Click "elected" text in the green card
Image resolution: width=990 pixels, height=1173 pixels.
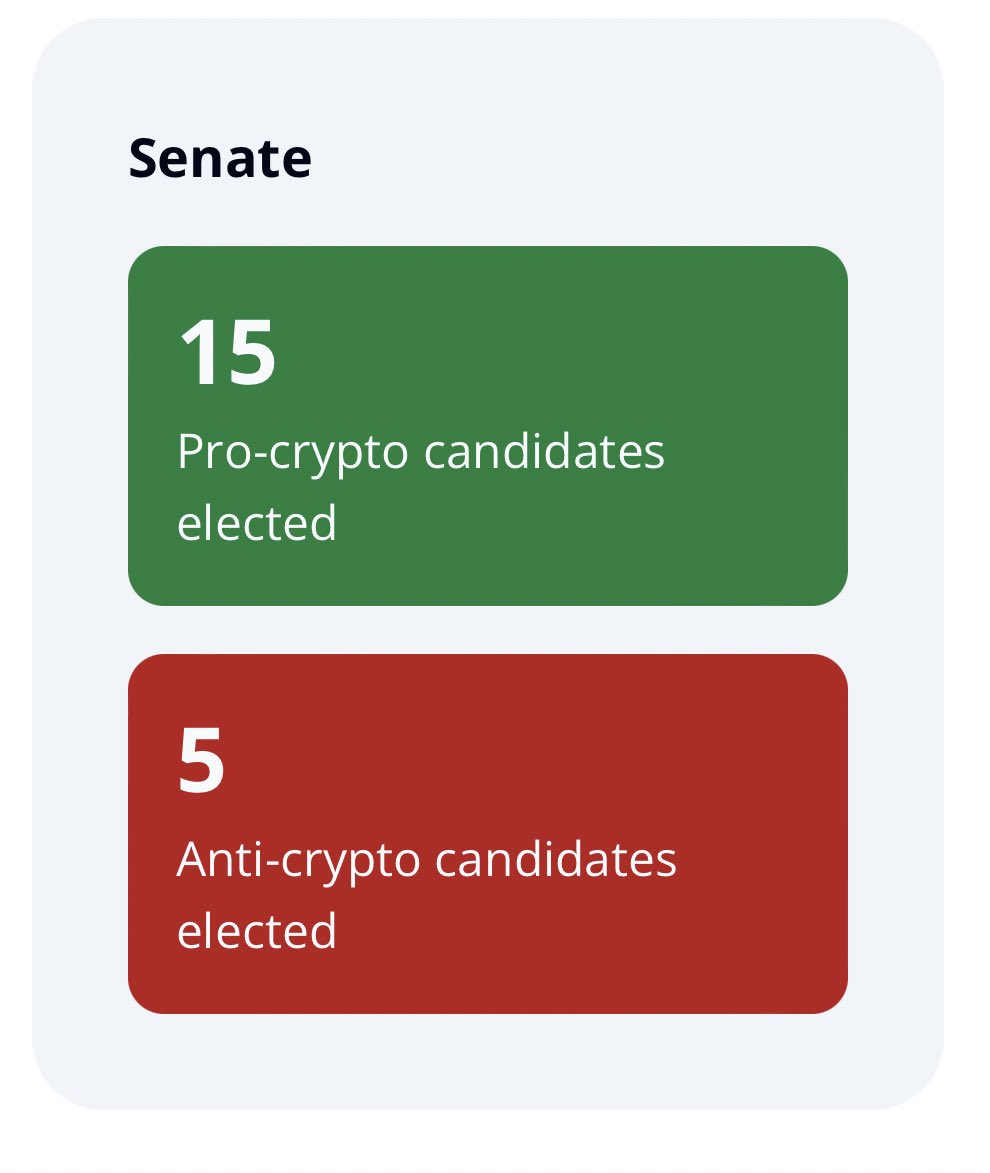(257, 523)
